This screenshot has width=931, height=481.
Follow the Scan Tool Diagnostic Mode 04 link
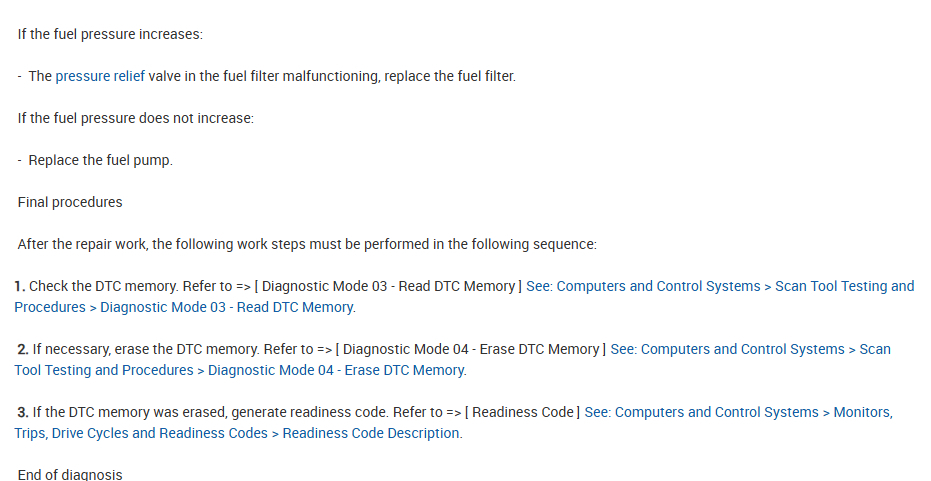750,349
